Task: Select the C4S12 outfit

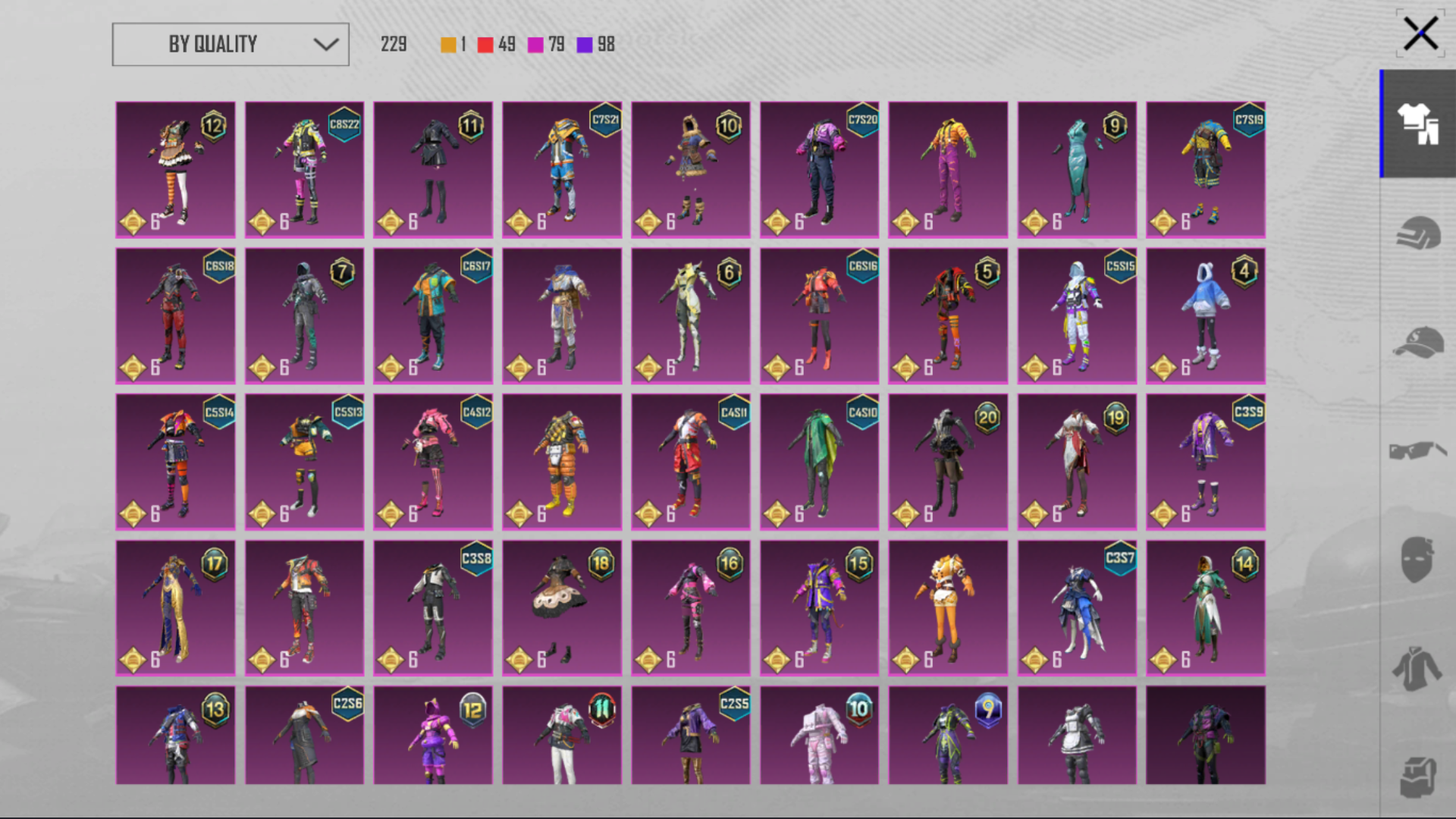Action: [433, 462]
